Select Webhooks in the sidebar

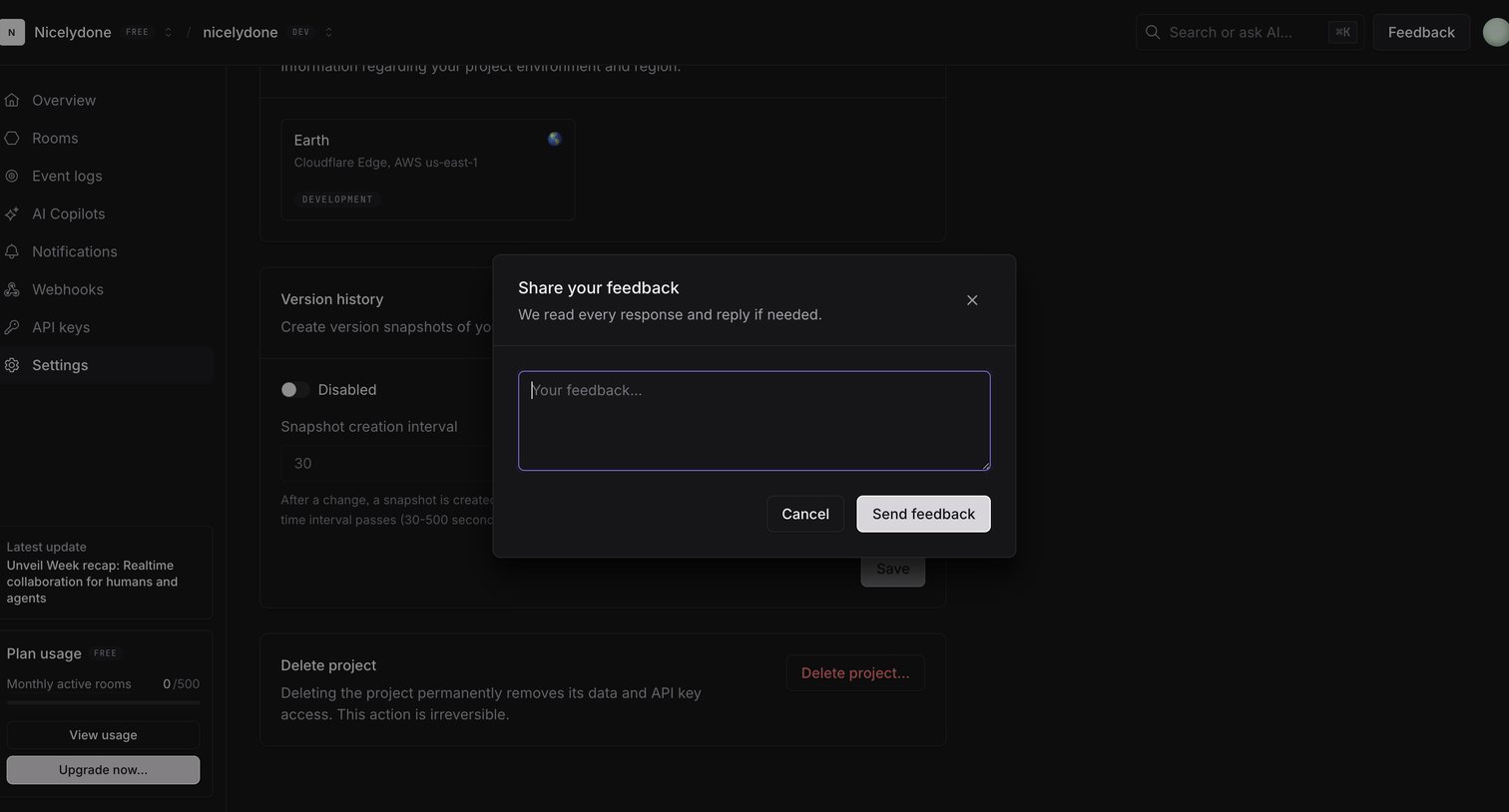[x=106, y=289]
